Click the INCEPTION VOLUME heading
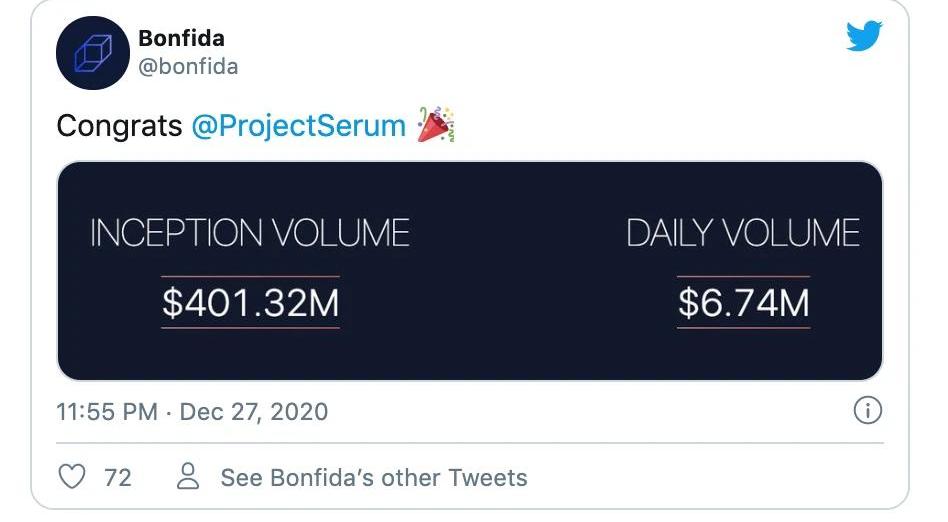The width and height of the screenshot is (948, 522). pos(250,233)
